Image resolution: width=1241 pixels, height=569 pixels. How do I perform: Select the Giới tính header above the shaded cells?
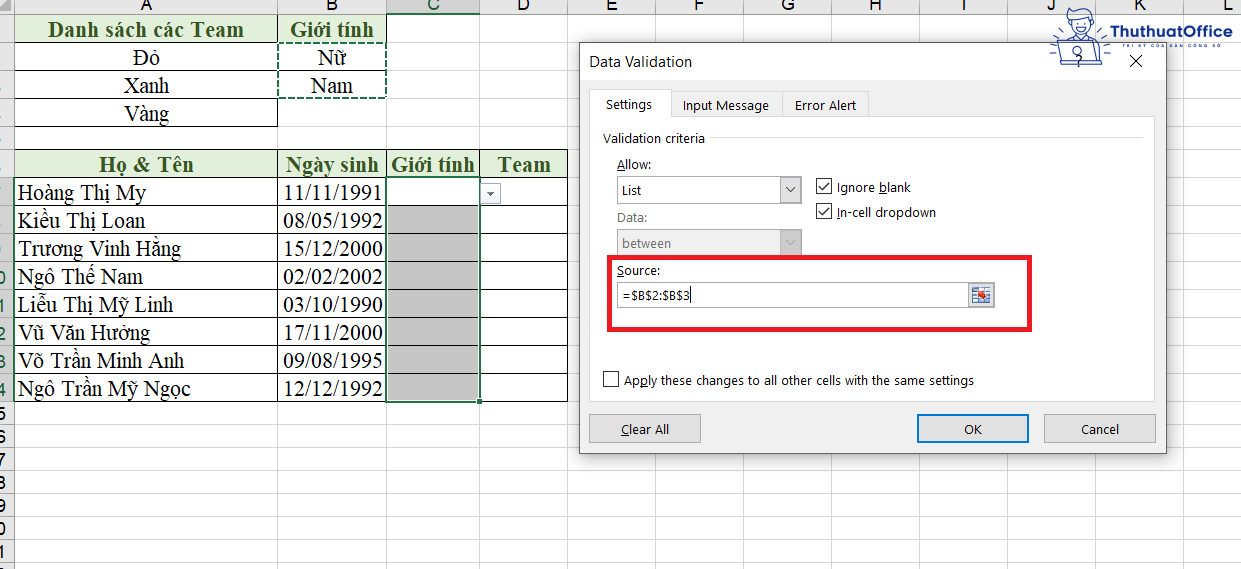pos(433,164)
